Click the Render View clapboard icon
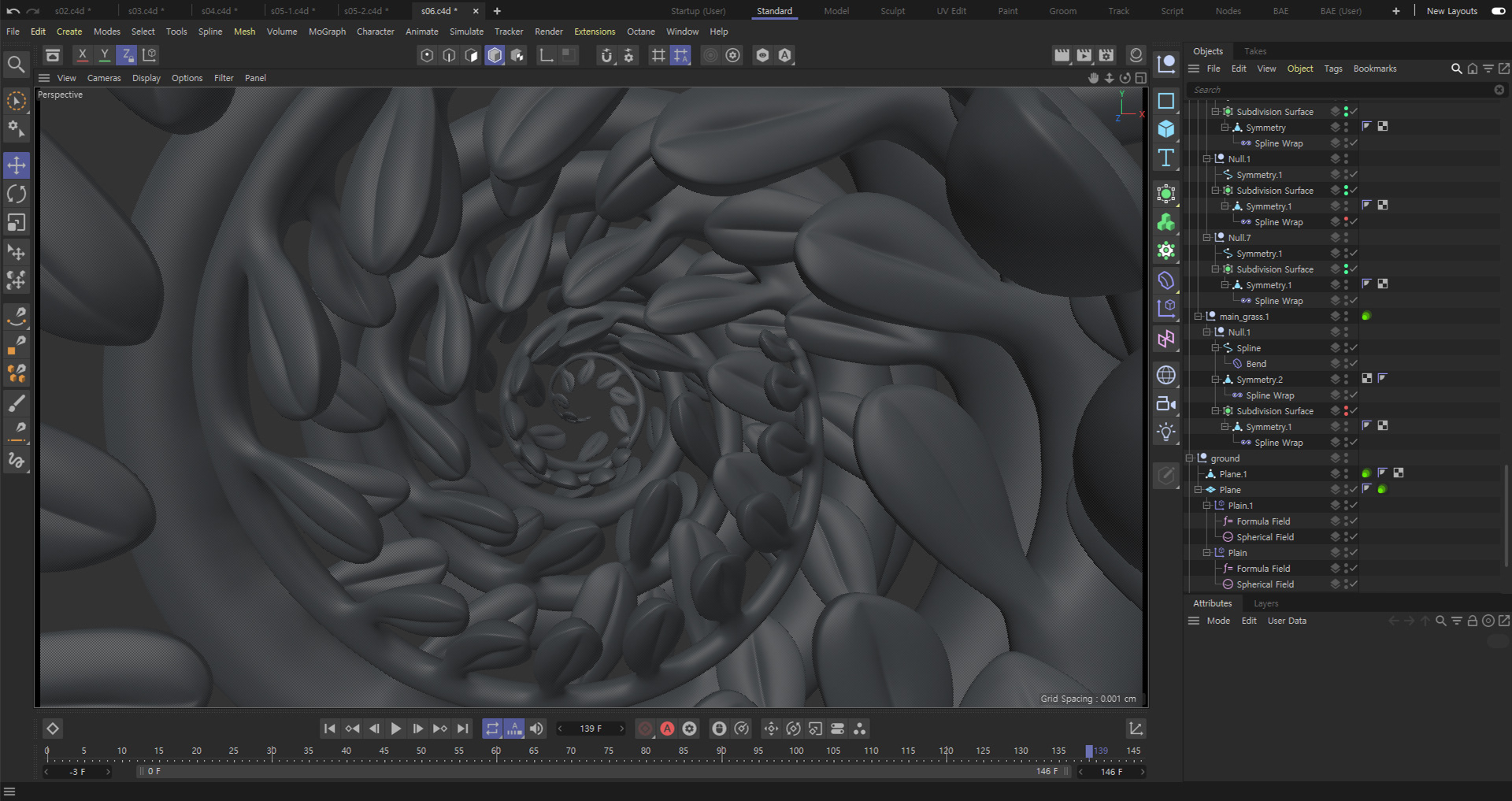1512x801 pixels. pos(1062,55)
